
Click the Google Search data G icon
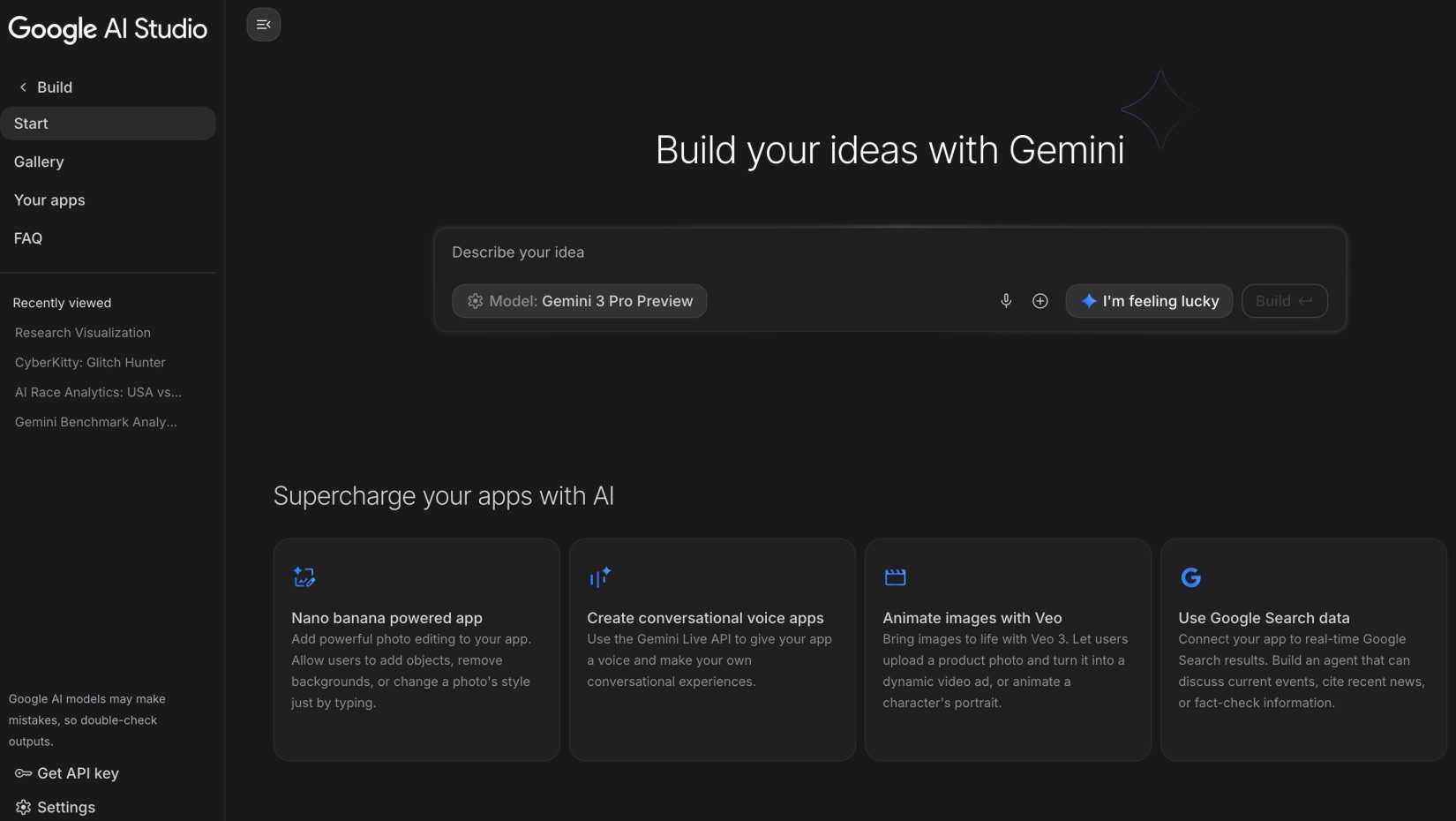tap(1190, 577)
